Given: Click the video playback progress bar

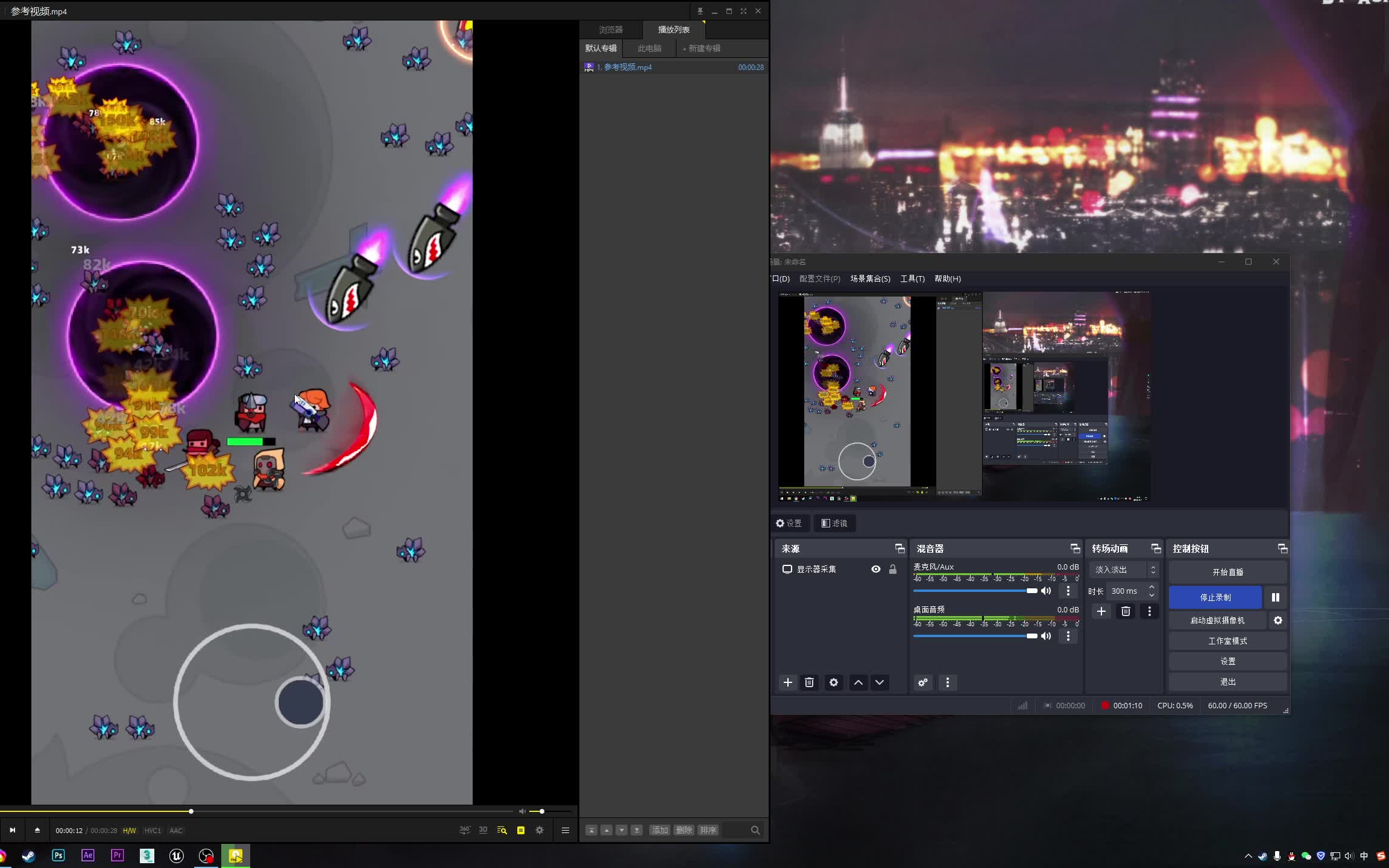Looking at the screenshot, I should [301, 811].
